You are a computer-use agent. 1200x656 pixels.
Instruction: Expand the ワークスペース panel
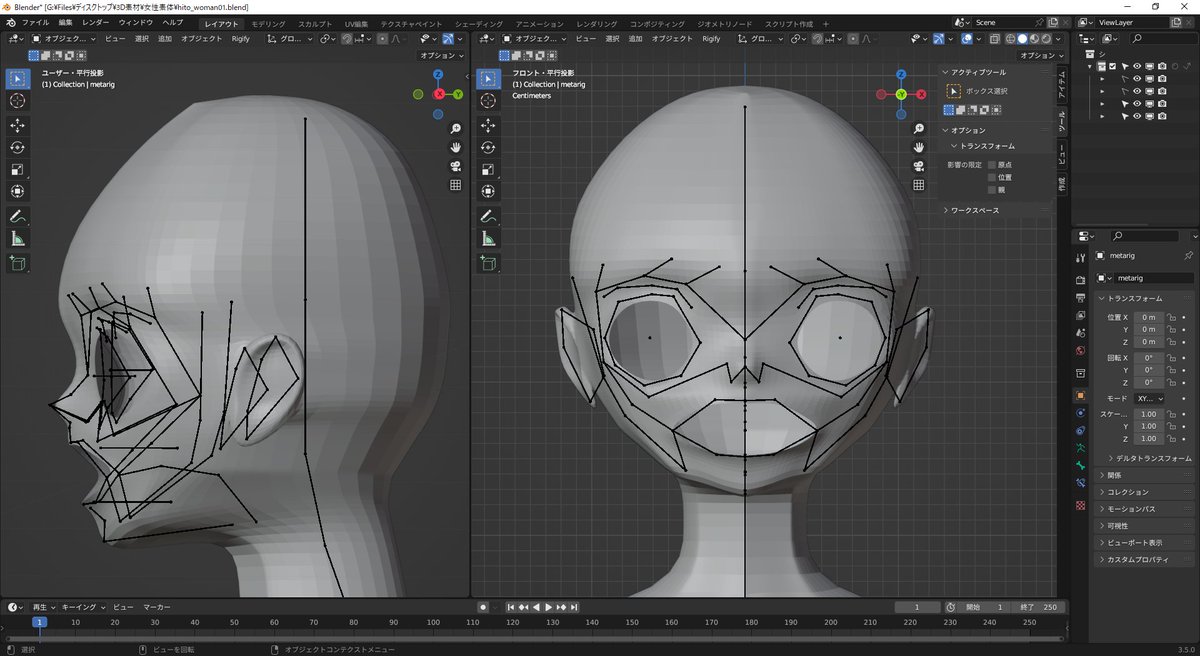point(974,210)
